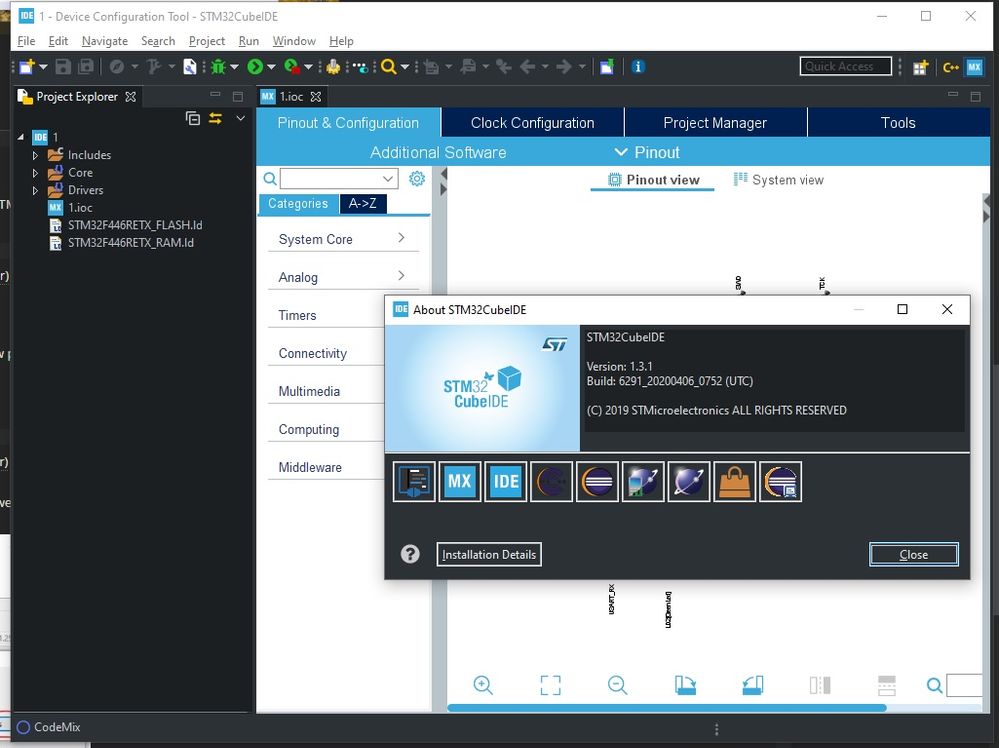Click the Open Perspective icon
The width and height of the screenshot is (999, 748).
[x=920, y=67]
